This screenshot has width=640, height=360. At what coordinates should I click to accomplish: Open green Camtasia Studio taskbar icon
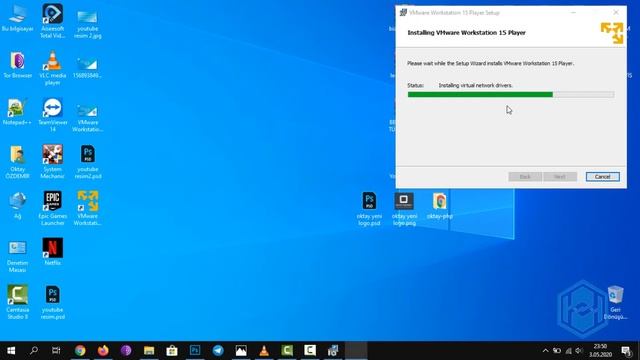point(287,351)
